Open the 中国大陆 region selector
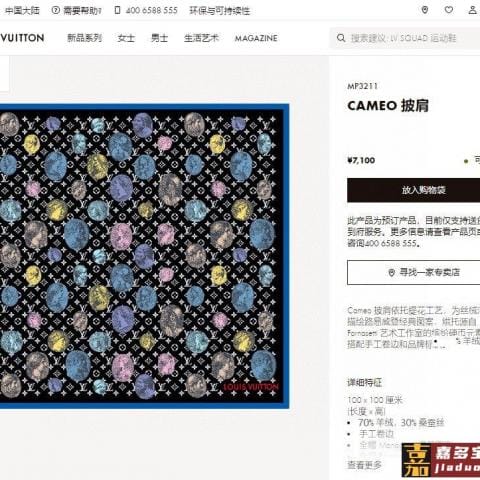Screen dimensions: 480x480 pos(22,11)
